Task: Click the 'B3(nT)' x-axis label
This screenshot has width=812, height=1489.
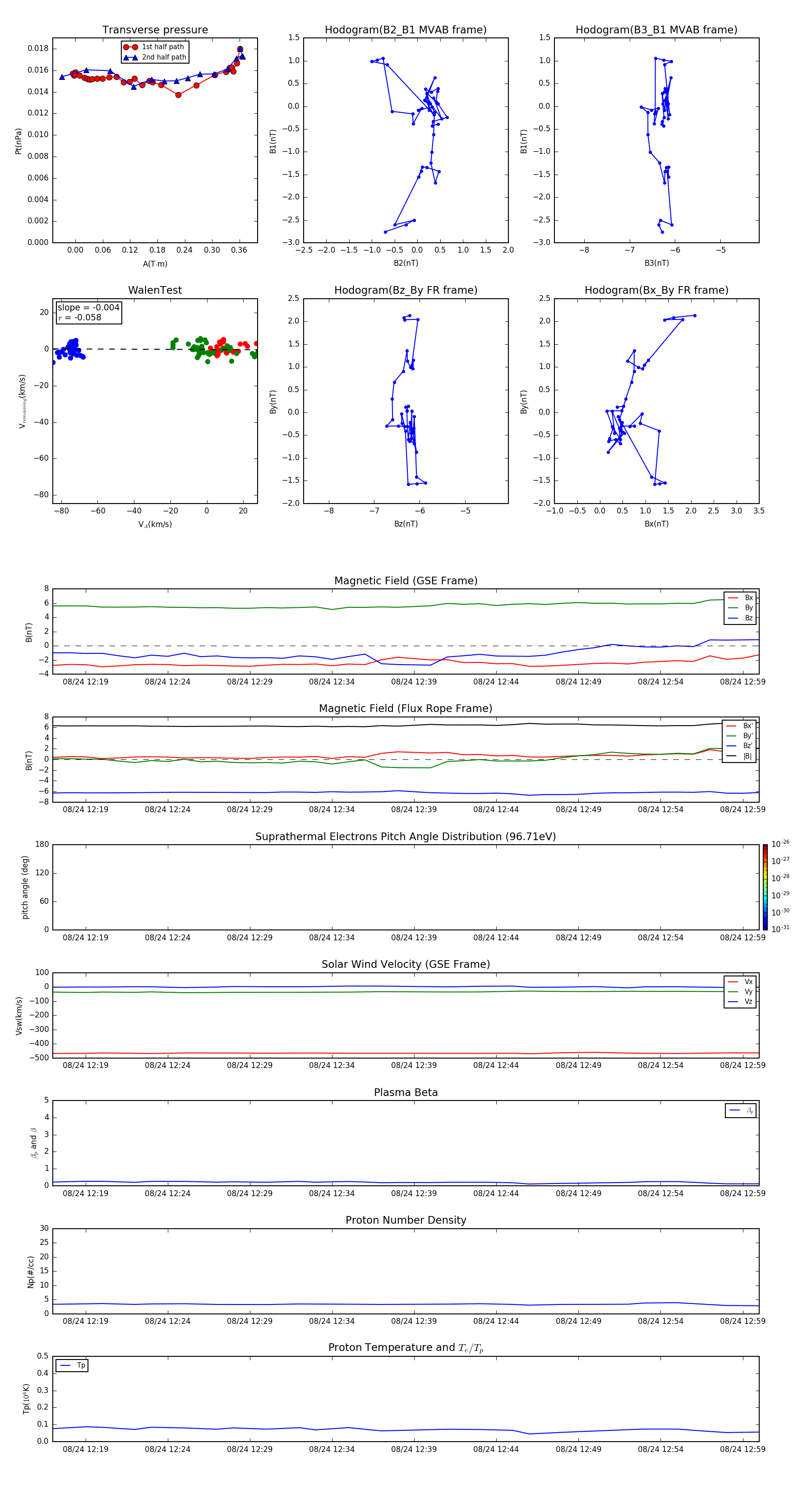Action: pyautogui.click(x=656, y=263)
